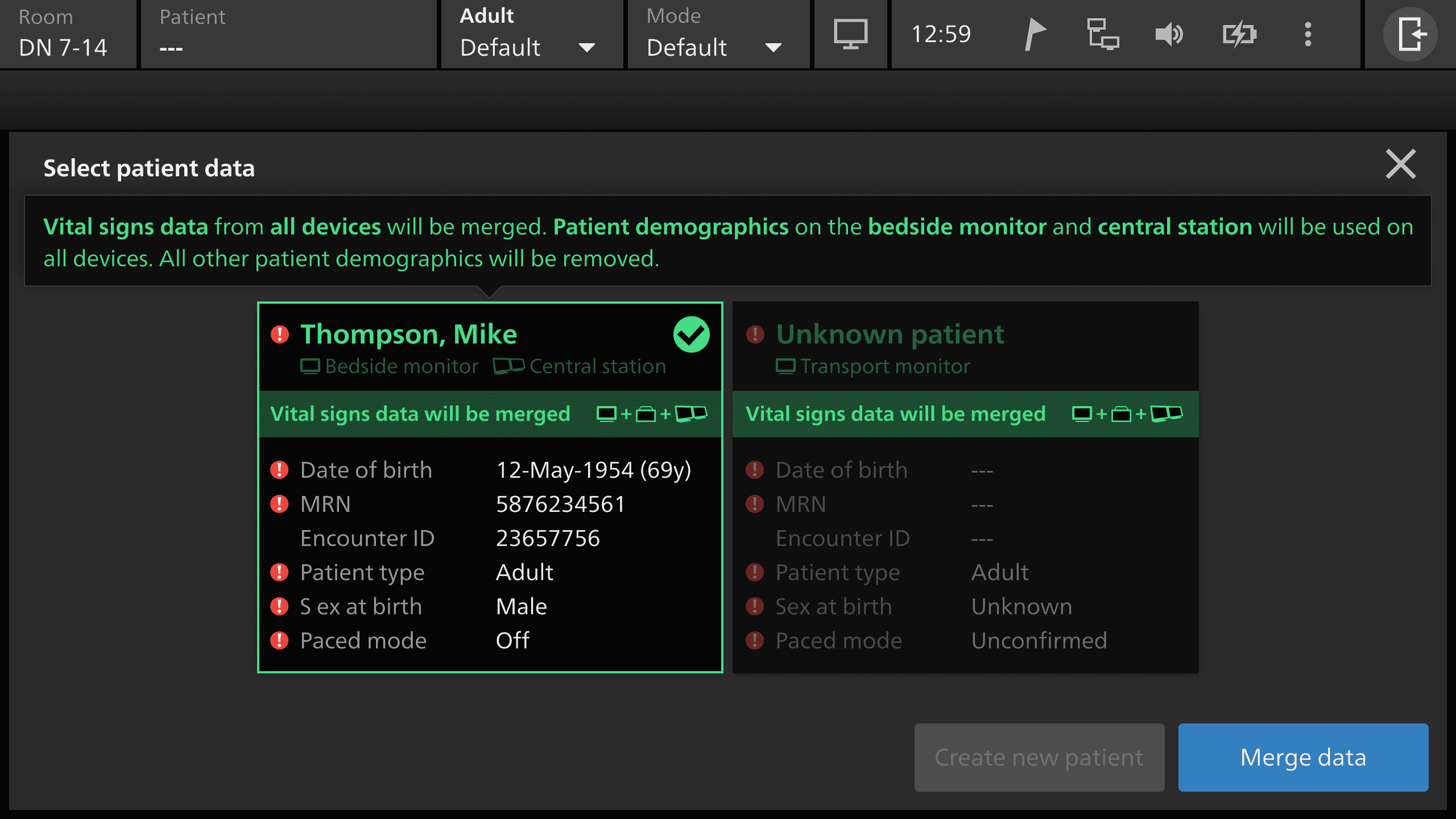Click the warning icon next to Unknown patient

click(x=755, y=334)
